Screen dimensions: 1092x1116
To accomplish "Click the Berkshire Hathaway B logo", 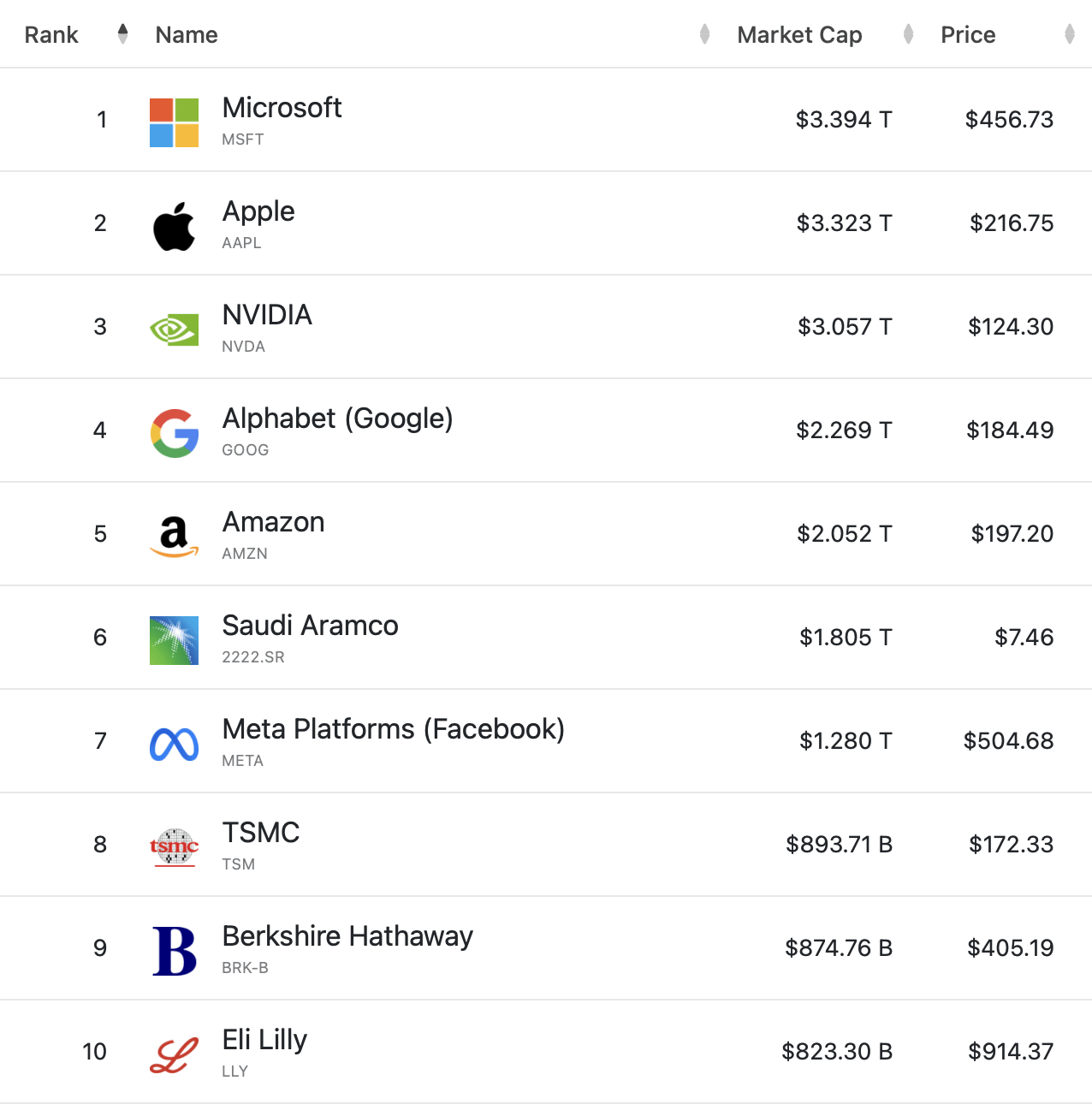I will [174, 951].
